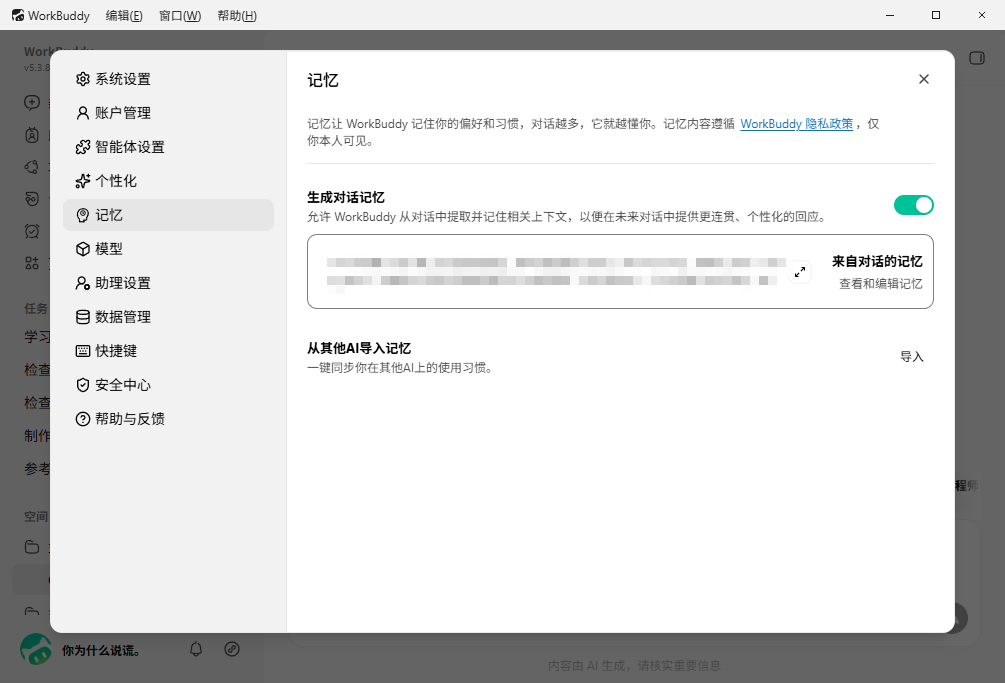
Task: Click the 来自对话的记忆 heading
Action: (x=877, y=261)
